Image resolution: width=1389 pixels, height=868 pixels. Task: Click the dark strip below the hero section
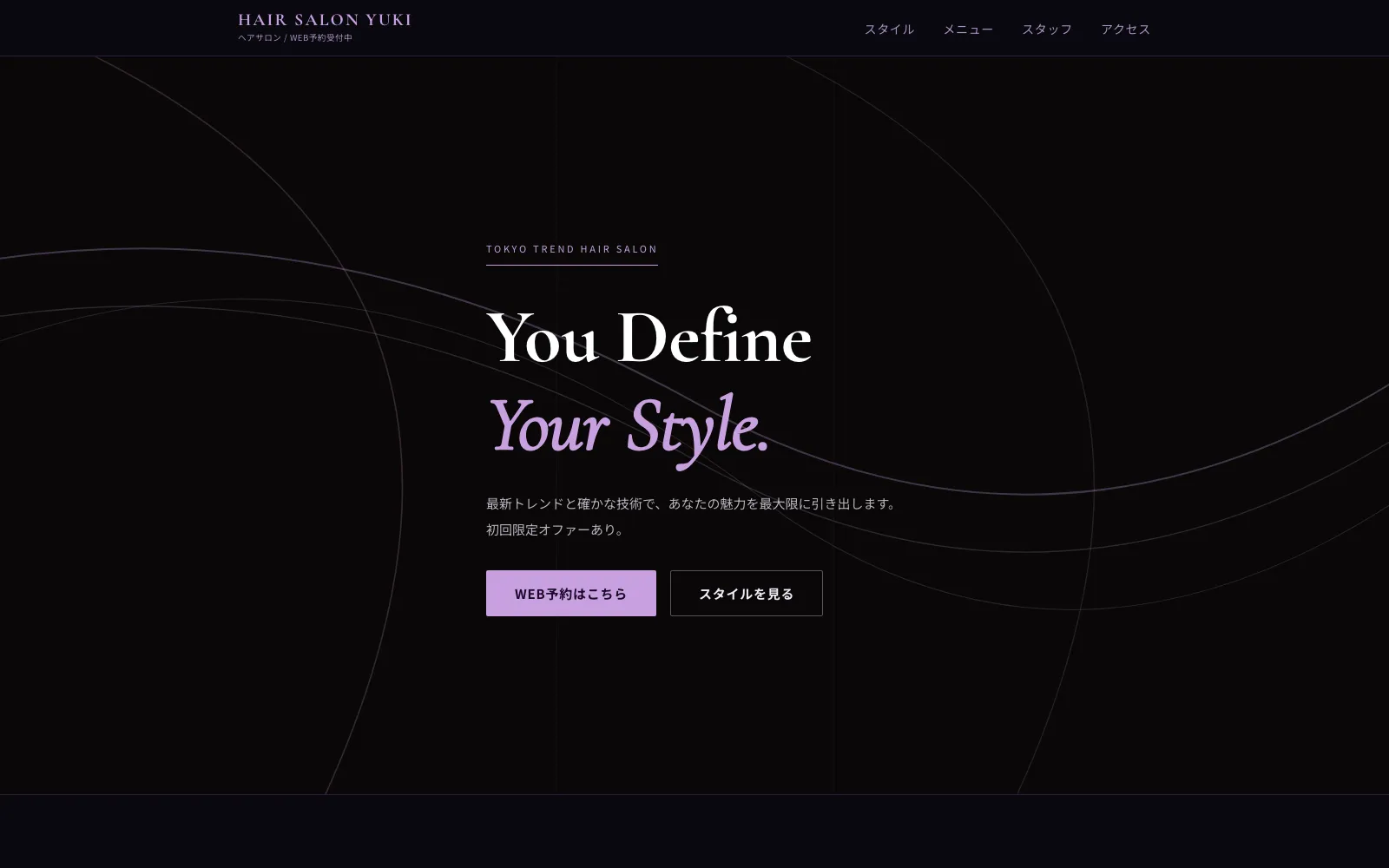(x=694, y=832)
